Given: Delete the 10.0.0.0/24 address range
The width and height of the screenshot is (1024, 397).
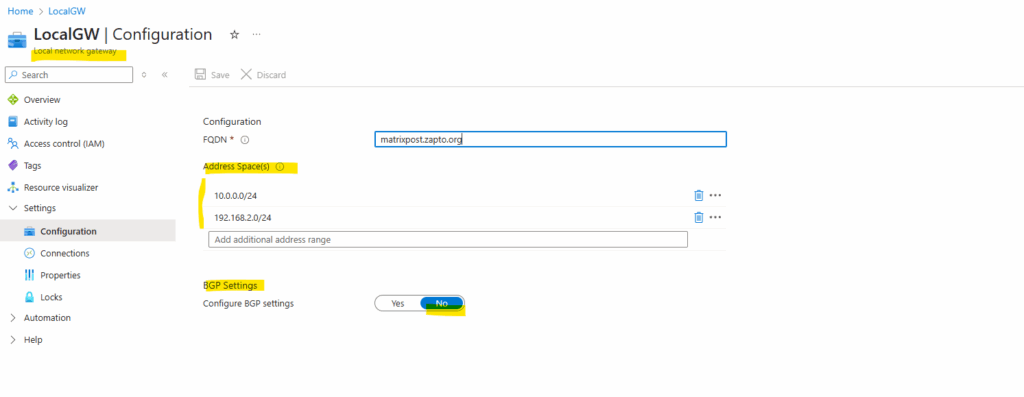Looking at the screenshot, I should tap(699, 195).
